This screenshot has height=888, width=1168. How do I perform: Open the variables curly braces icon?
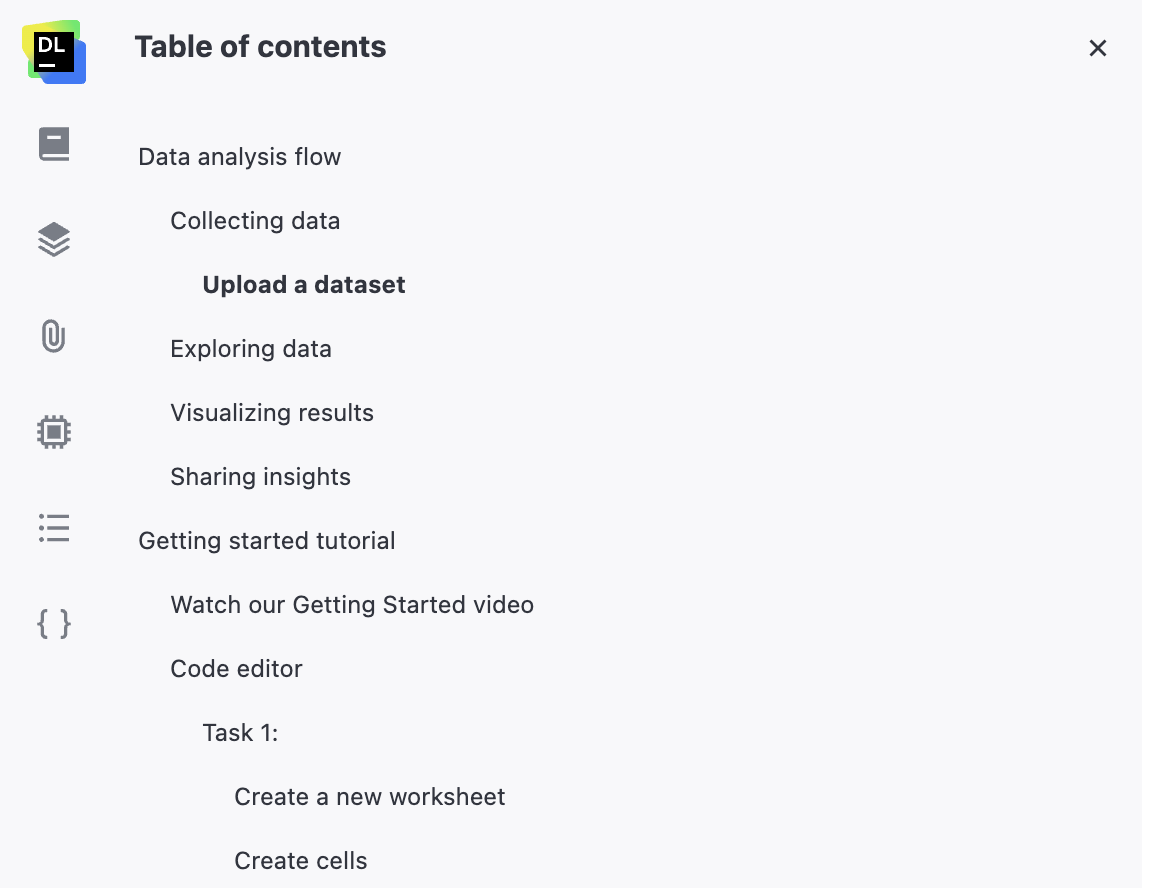(53, 622)
